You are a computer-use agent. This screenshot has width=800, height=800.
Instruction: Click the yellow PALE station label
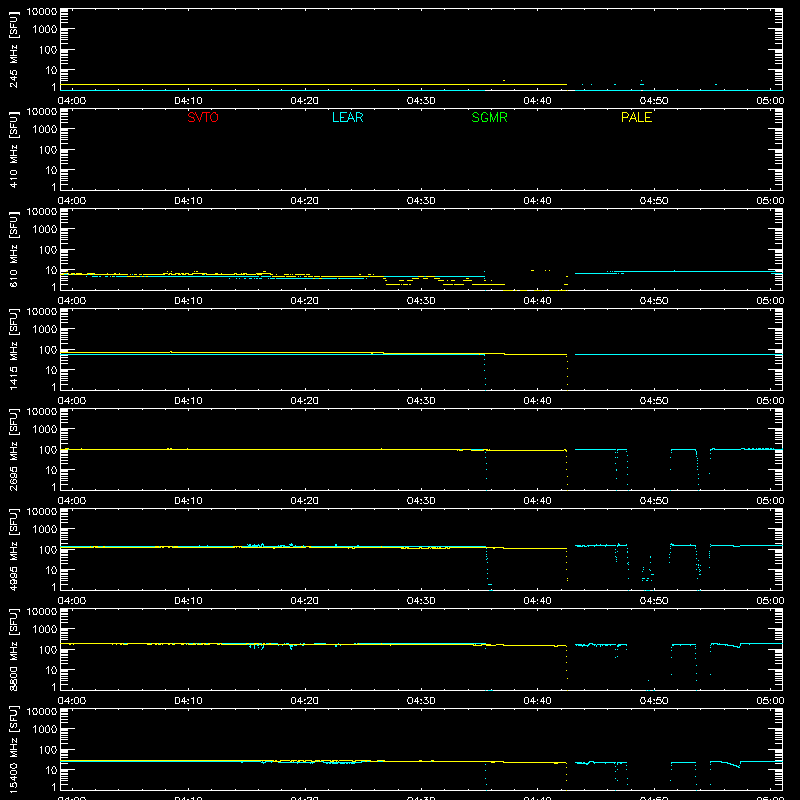click(x=636, y=117)
